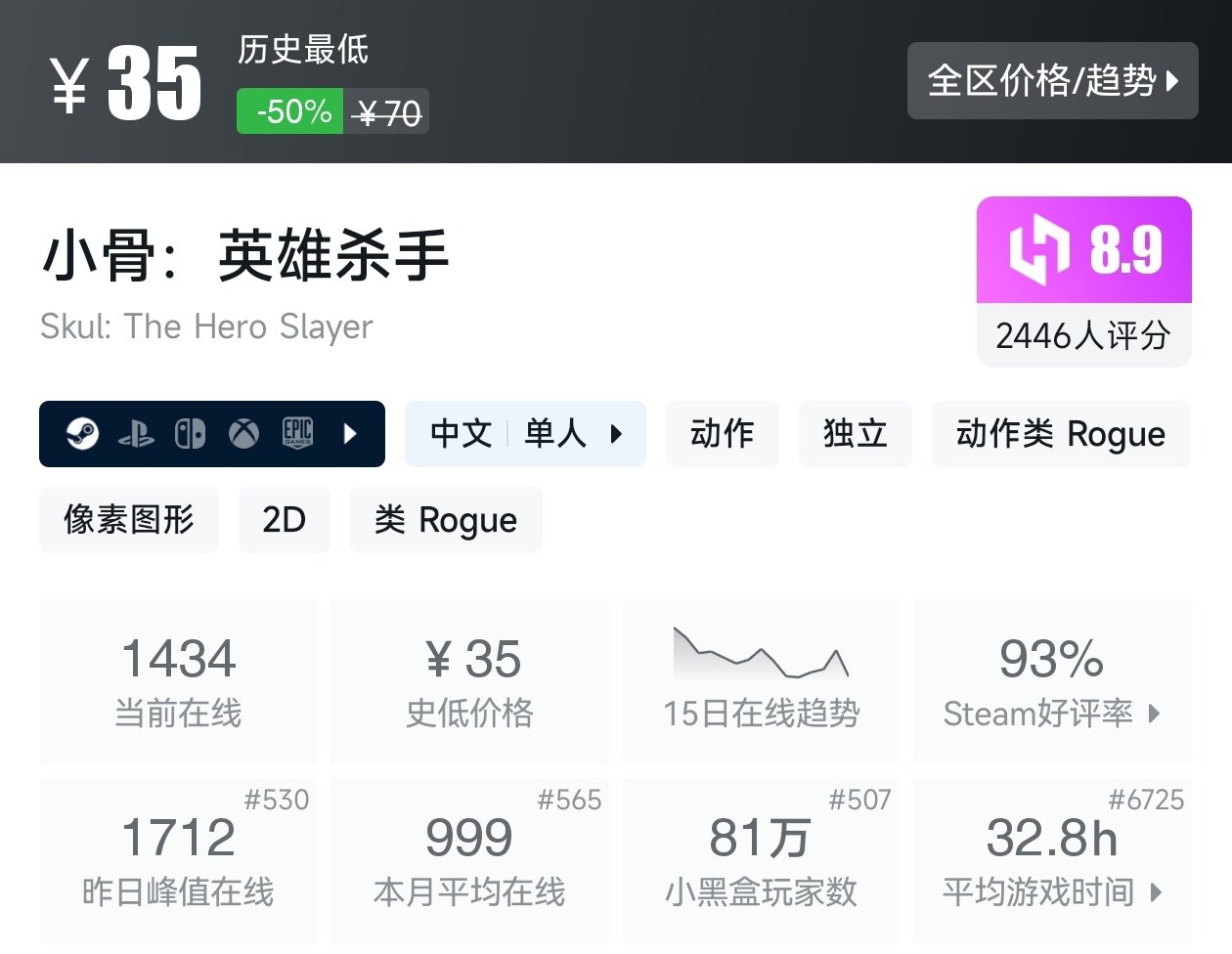Expand the platform list arrow
The image size is (1232, 954).
click(351, 433)
